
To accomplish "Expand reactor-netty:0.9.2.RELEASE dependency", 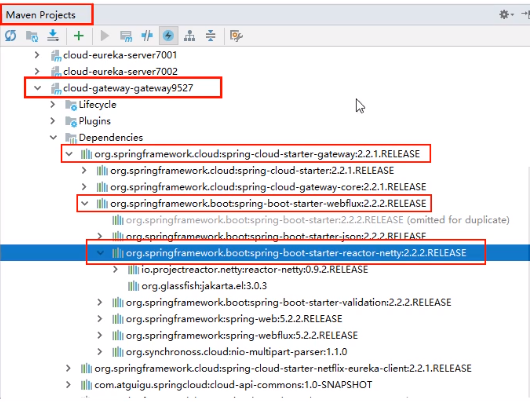I will click(115, 269).
